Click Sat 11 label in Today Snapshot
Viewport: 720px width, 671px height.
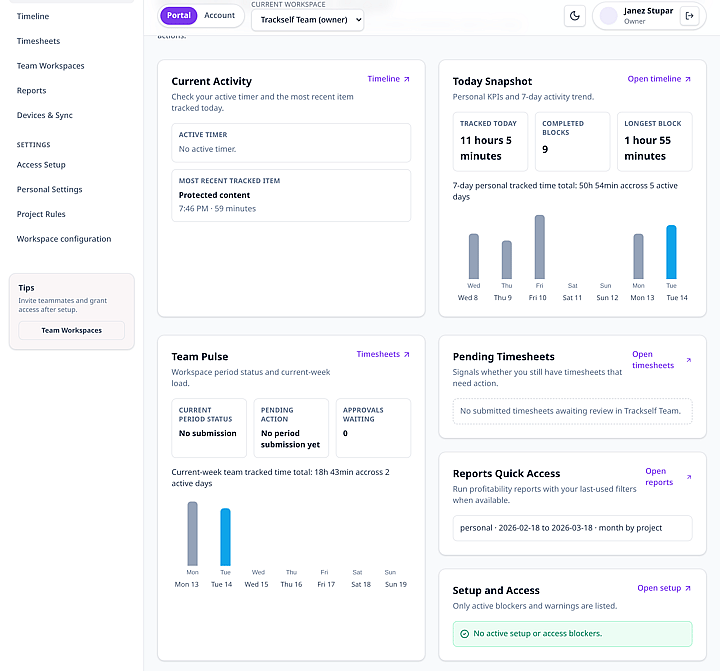572,298
